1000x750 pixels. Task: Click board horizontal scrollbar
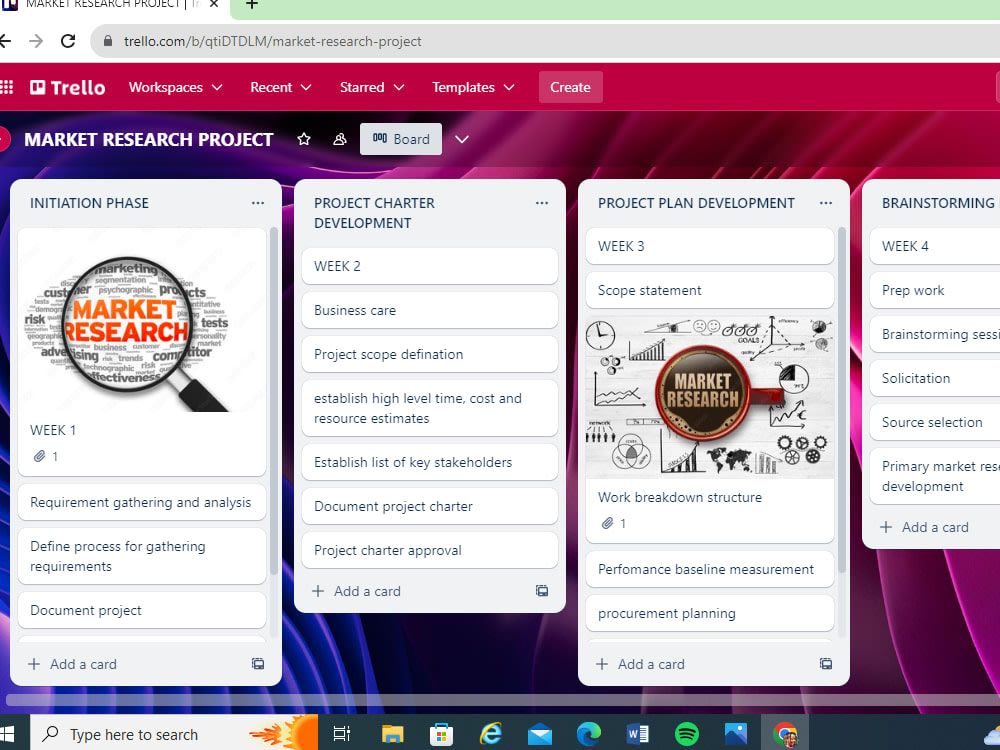(503, 700)
